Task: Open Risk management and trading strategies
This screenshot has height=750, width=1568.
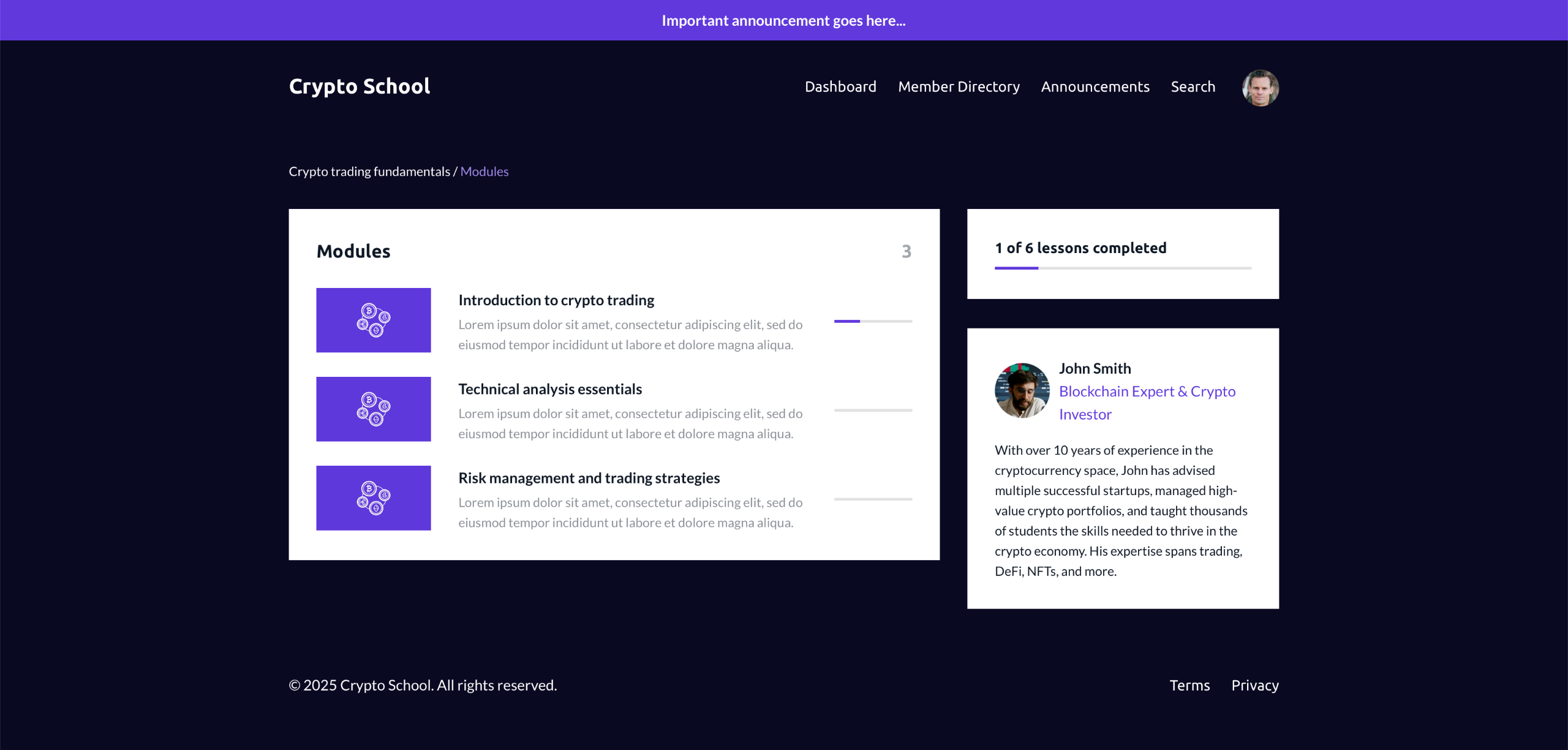Action: (589, 478)
